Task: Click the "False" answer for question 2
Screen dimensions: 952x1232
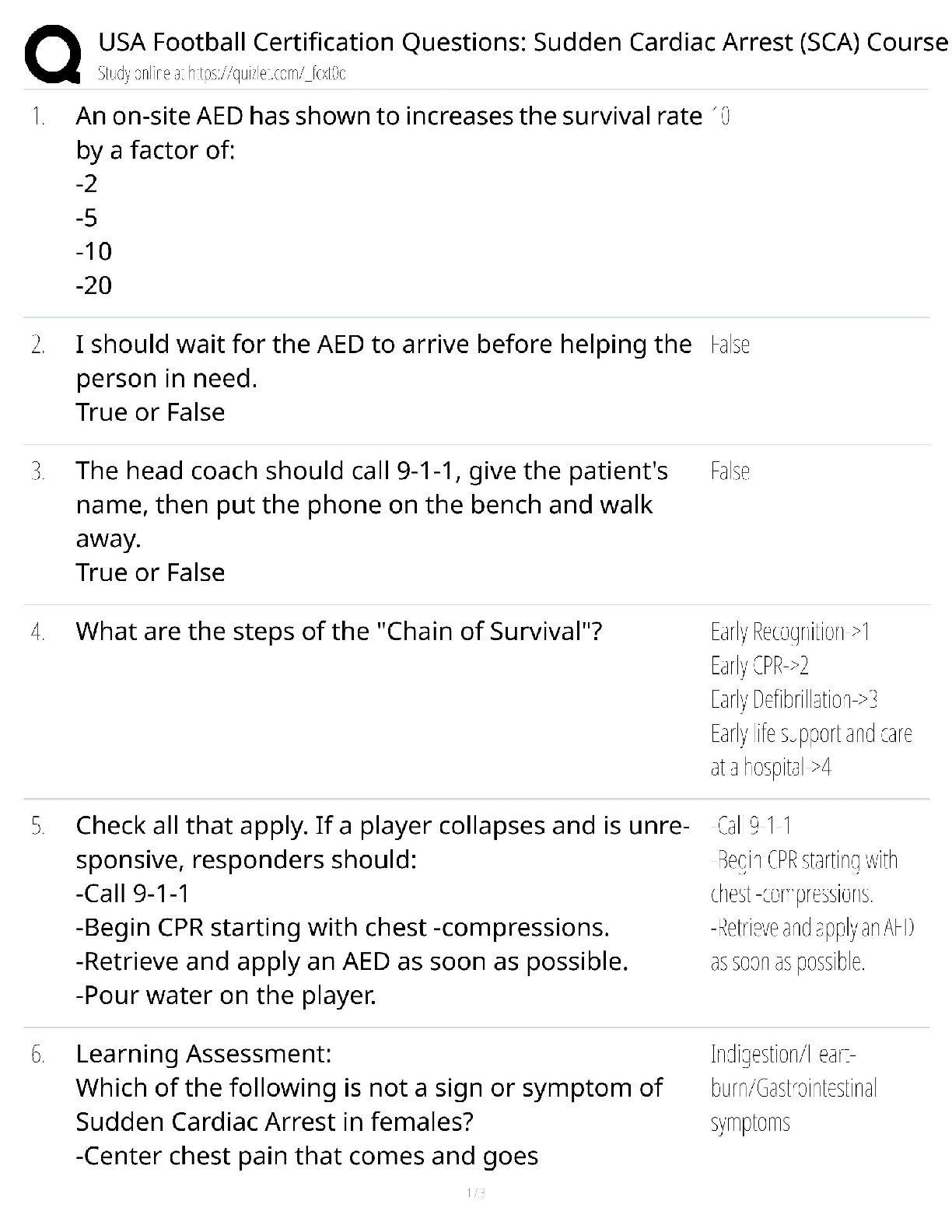Action: point(730,345)
